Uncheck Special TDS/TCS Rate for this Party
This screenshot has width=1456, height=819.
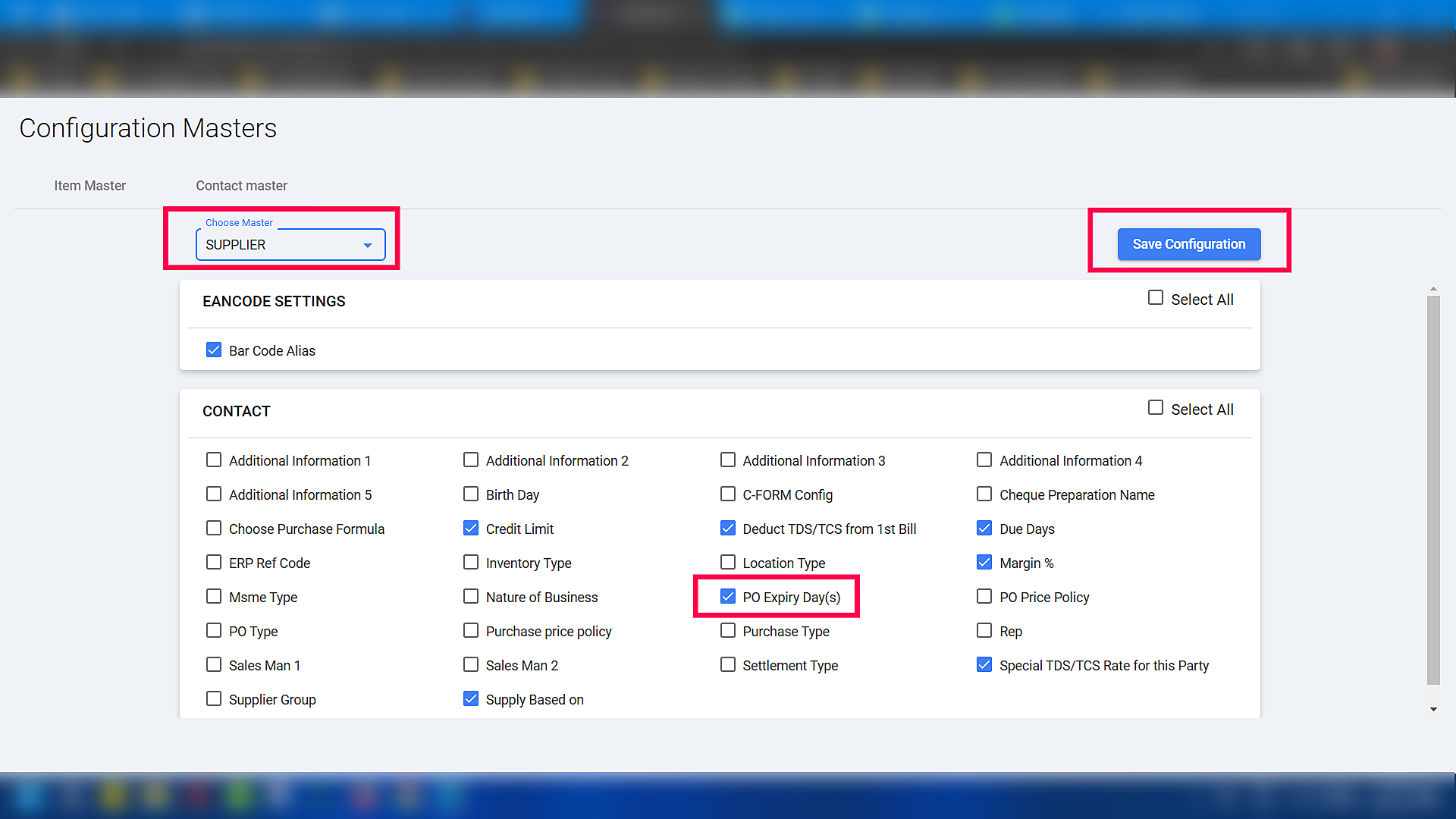(x=984, y=665)
